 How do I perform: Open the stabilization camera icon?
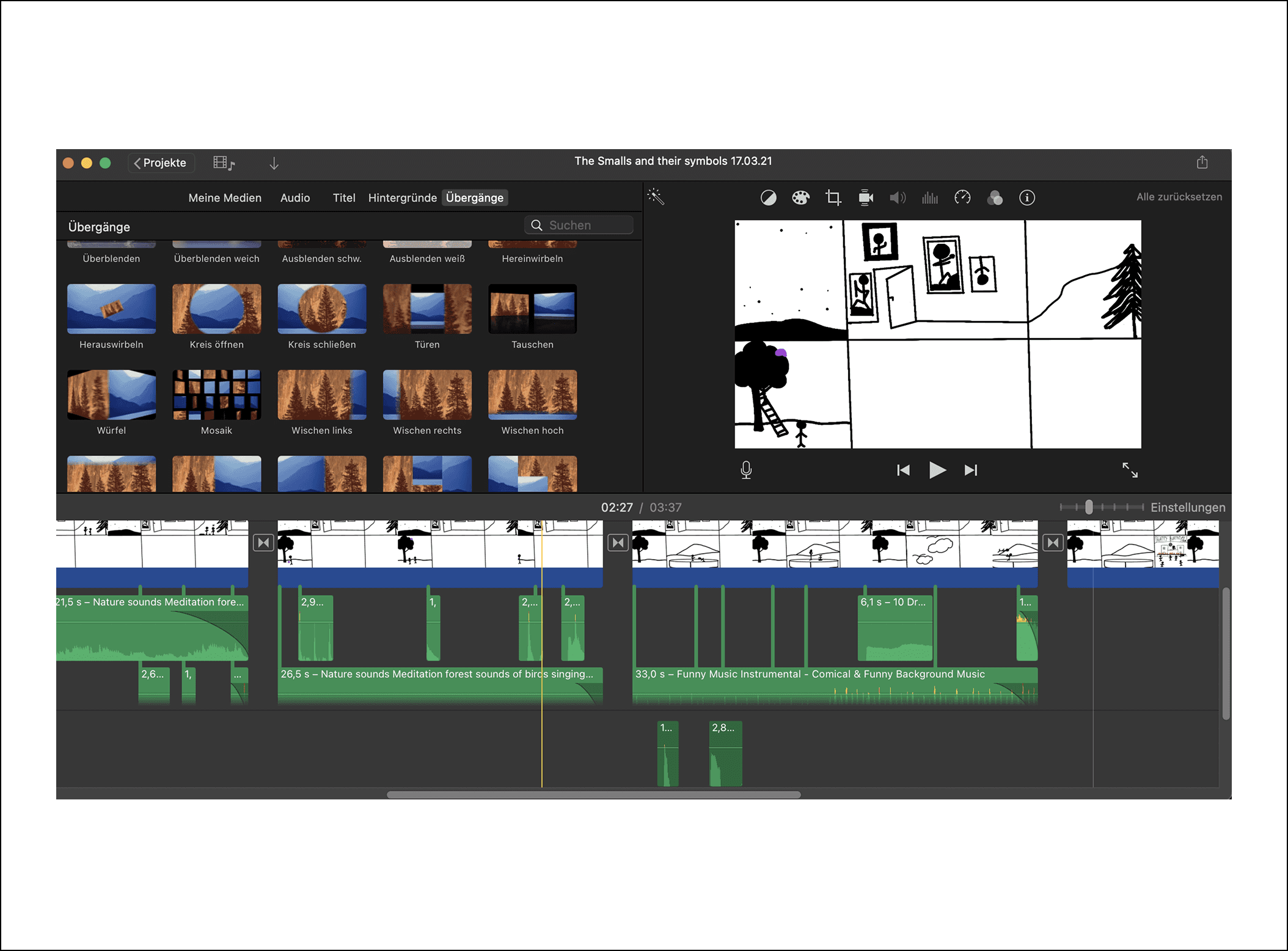(866, 197)
